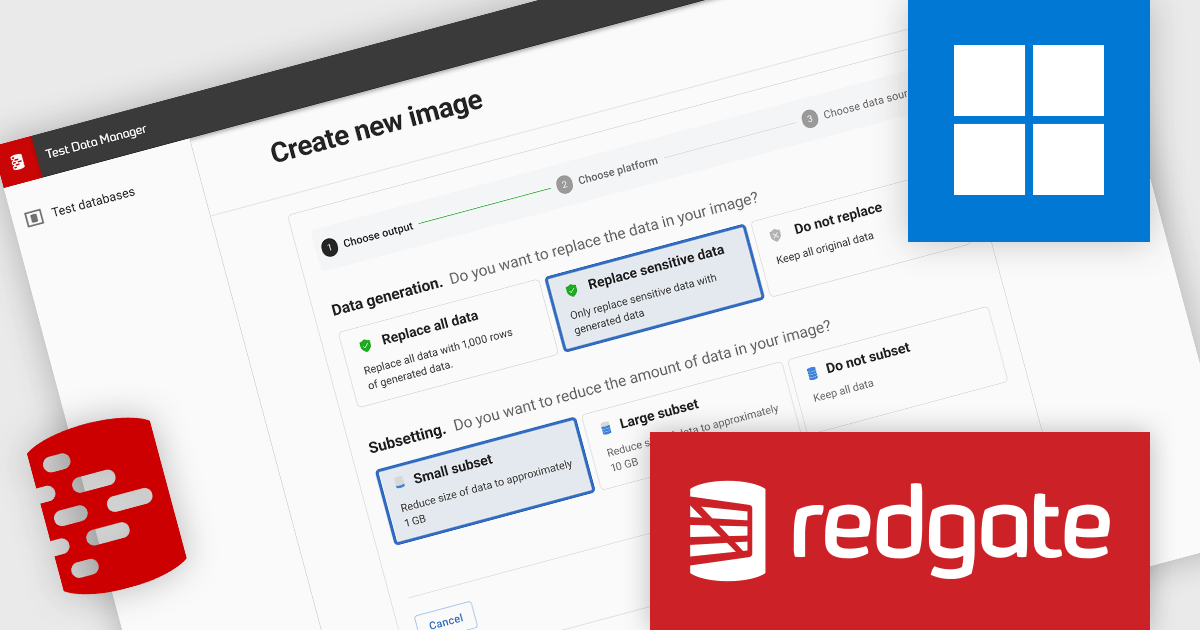Click 'Replace all data with 1,000 rows' text
This screenshot has height=630, width=1200.
pyautogui.click(x=439, y=352)
